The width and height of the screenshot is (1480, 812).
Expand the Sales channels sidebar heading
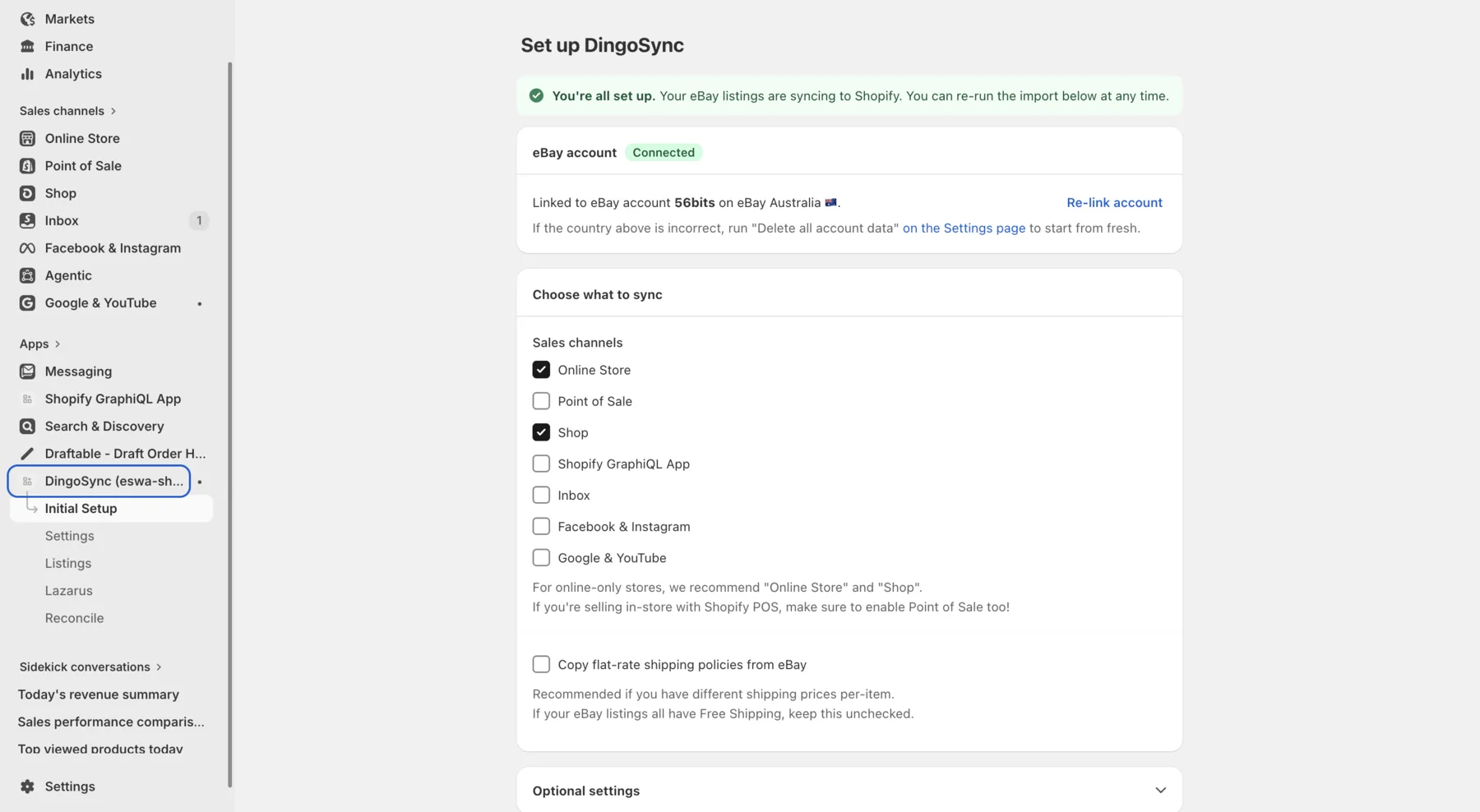click(x=68, y=111)
